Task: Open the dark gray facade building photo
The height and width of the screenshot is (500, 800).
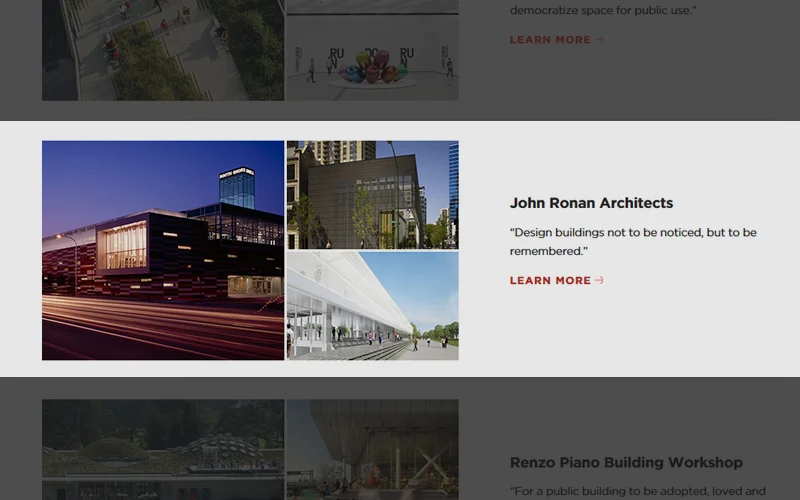Action: click(372, 195)
